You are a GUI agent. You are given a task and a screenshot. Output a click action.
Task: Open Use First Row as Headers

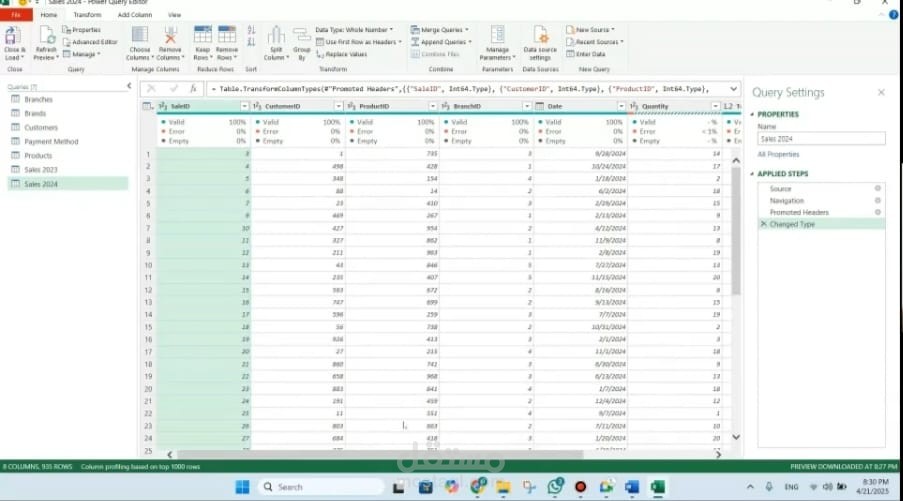(x=359, y=42)
